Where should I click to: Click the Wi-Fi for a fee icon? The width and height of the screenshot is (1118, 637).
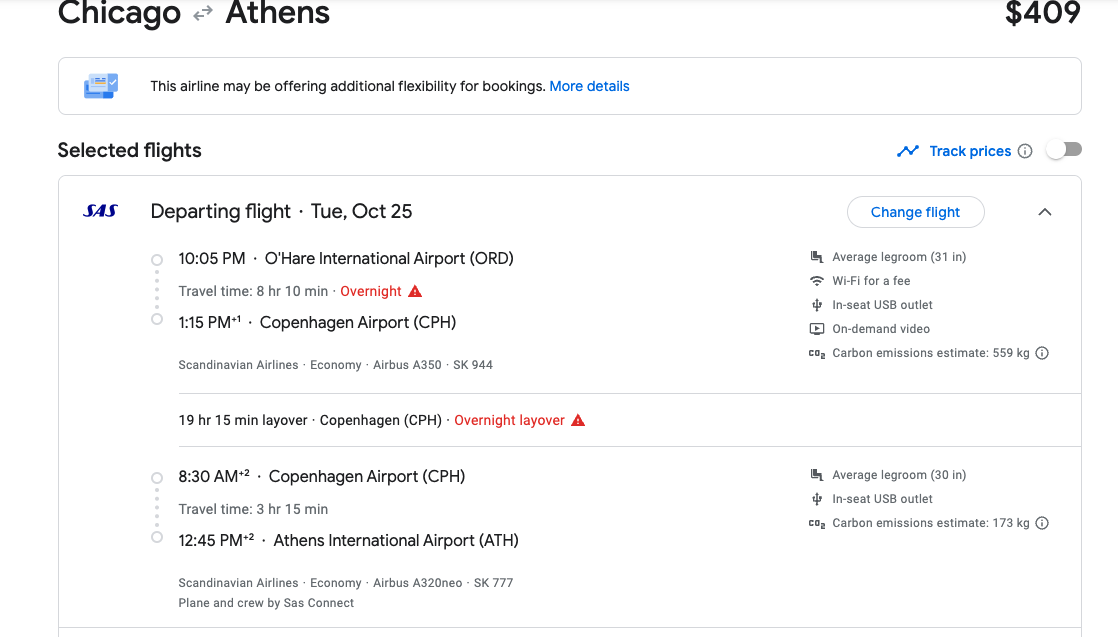[x=817, y=281]
